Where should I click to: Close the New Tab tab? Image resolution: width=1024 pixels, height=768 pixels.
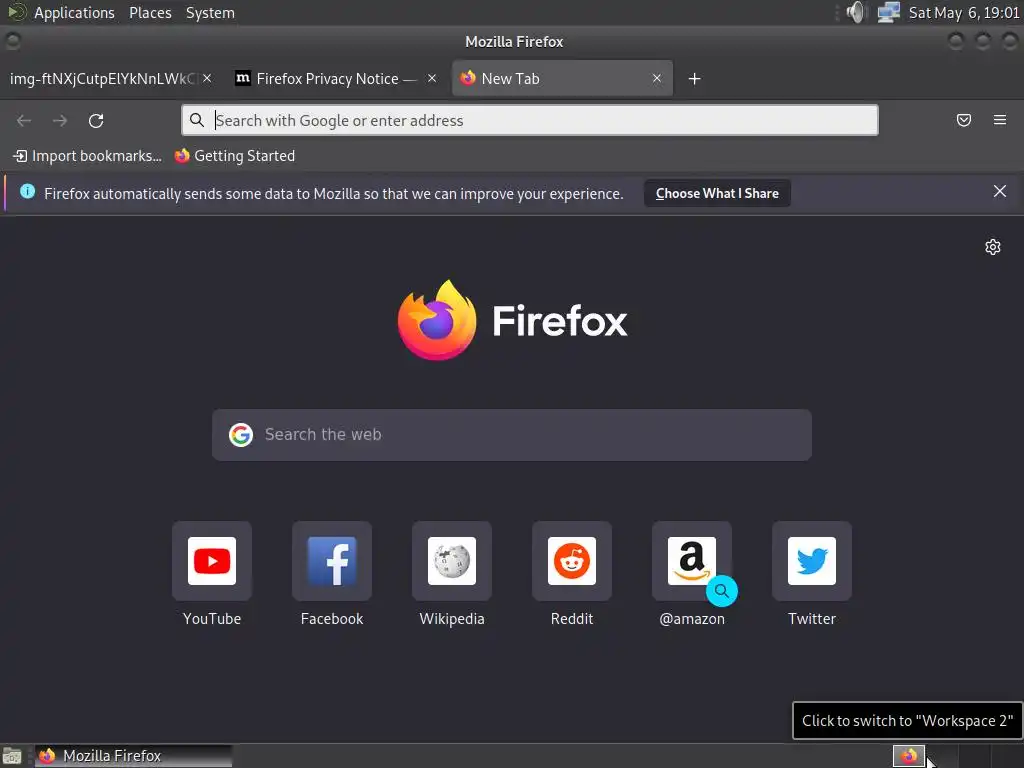pyautogui.click(x=656, y=78)
